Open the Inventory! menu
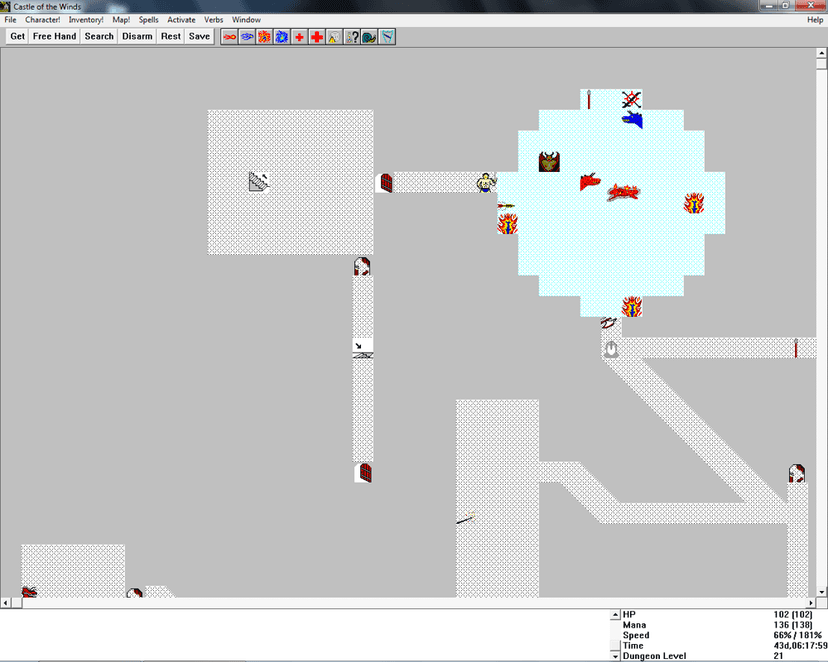The height and width of the screenshot is (662, 828). tap(86, 20)
